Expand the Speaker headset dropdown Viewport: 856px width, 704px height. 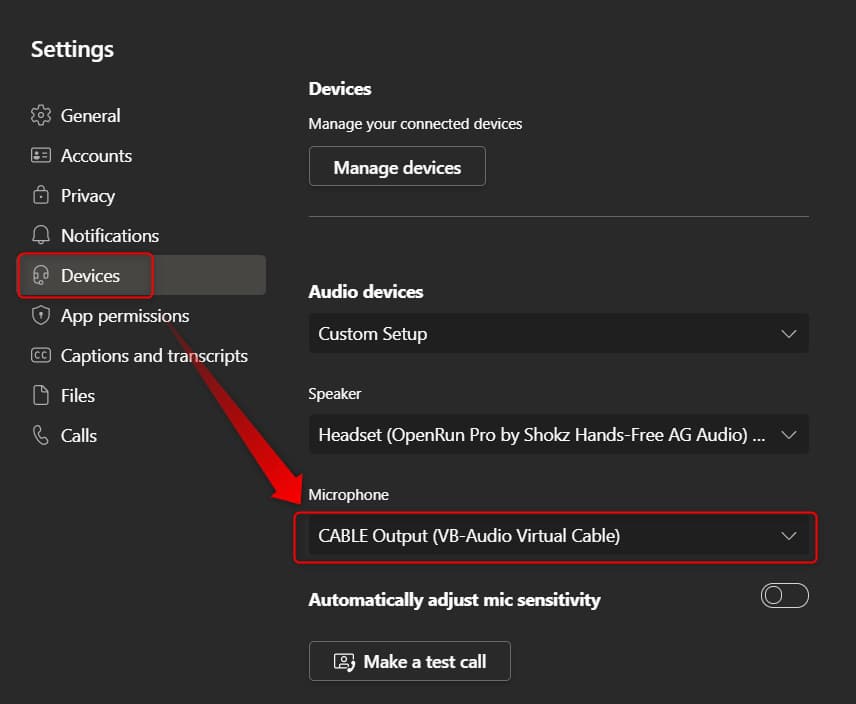coord(558,435)
